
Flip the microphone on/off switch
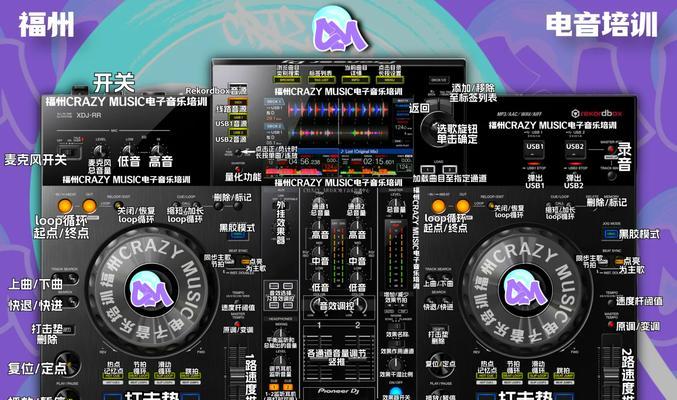(x=71, y=152)
